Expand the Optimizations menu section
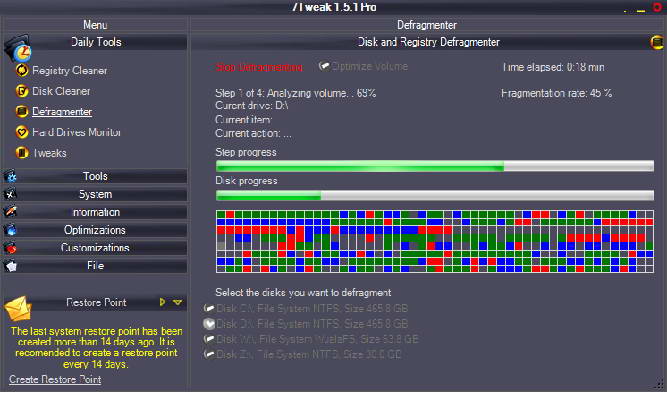Viewport: 667px width, 393px height. pos(95,230)
